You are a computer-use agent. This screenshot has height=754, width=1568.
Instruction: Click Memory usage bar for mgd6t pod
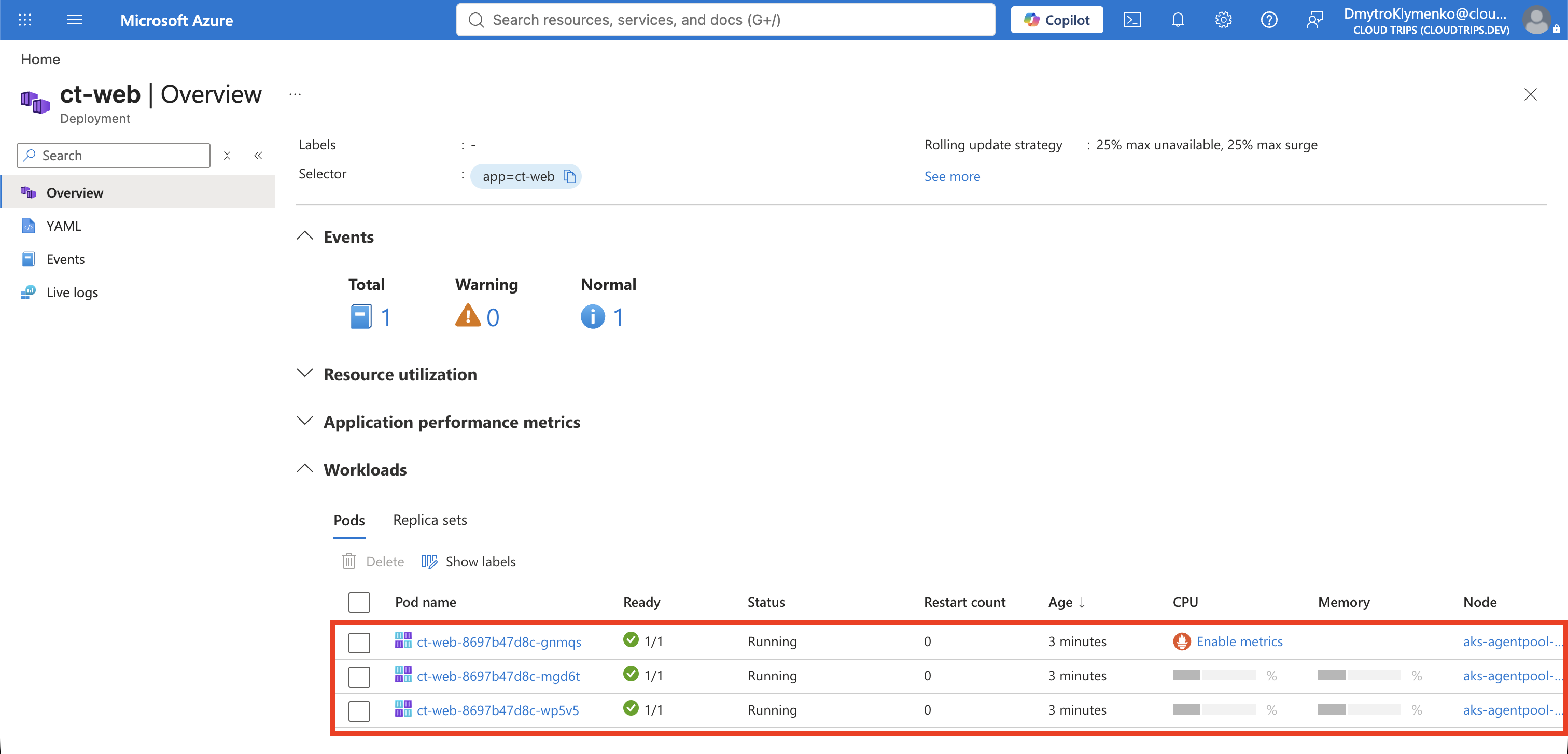click(x=1359, y=676)
